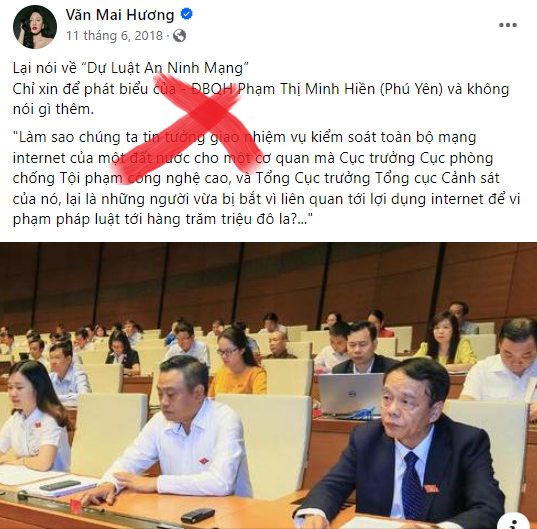Click the woman in the yellow top

tap(446, 341)
